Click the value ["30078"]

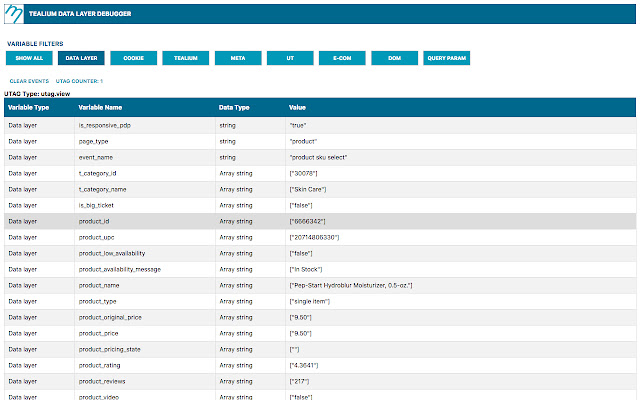coord(303,173)
